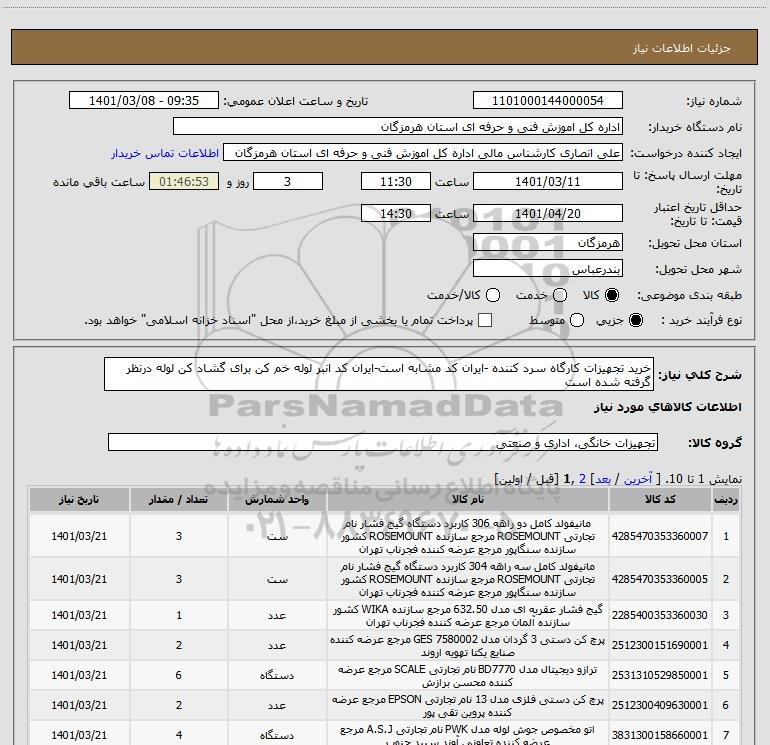Toggle the اسناد خزانه اسلامی payment checkbox

(485, 320)
